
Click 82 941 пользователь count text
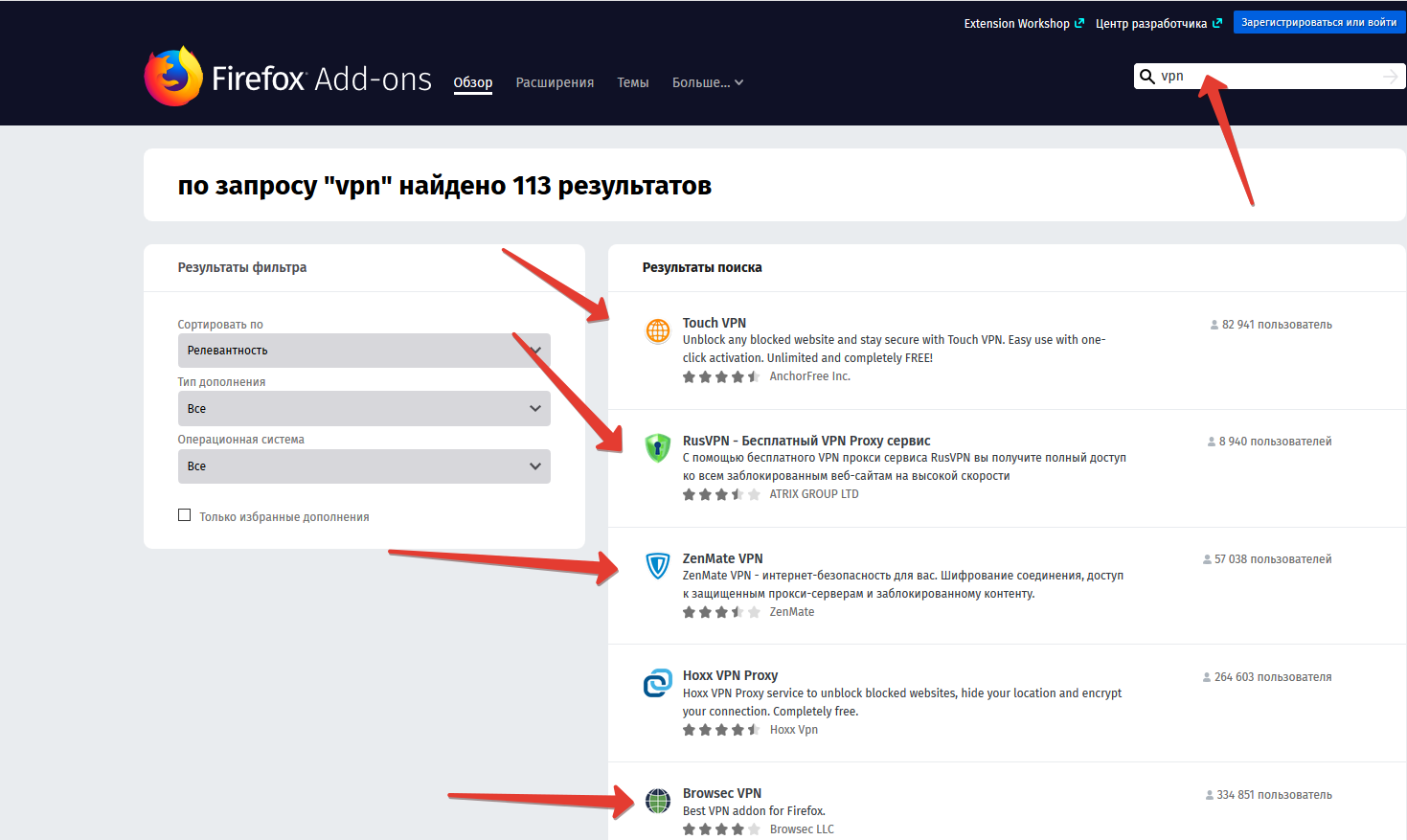[x=1277, y=325]
